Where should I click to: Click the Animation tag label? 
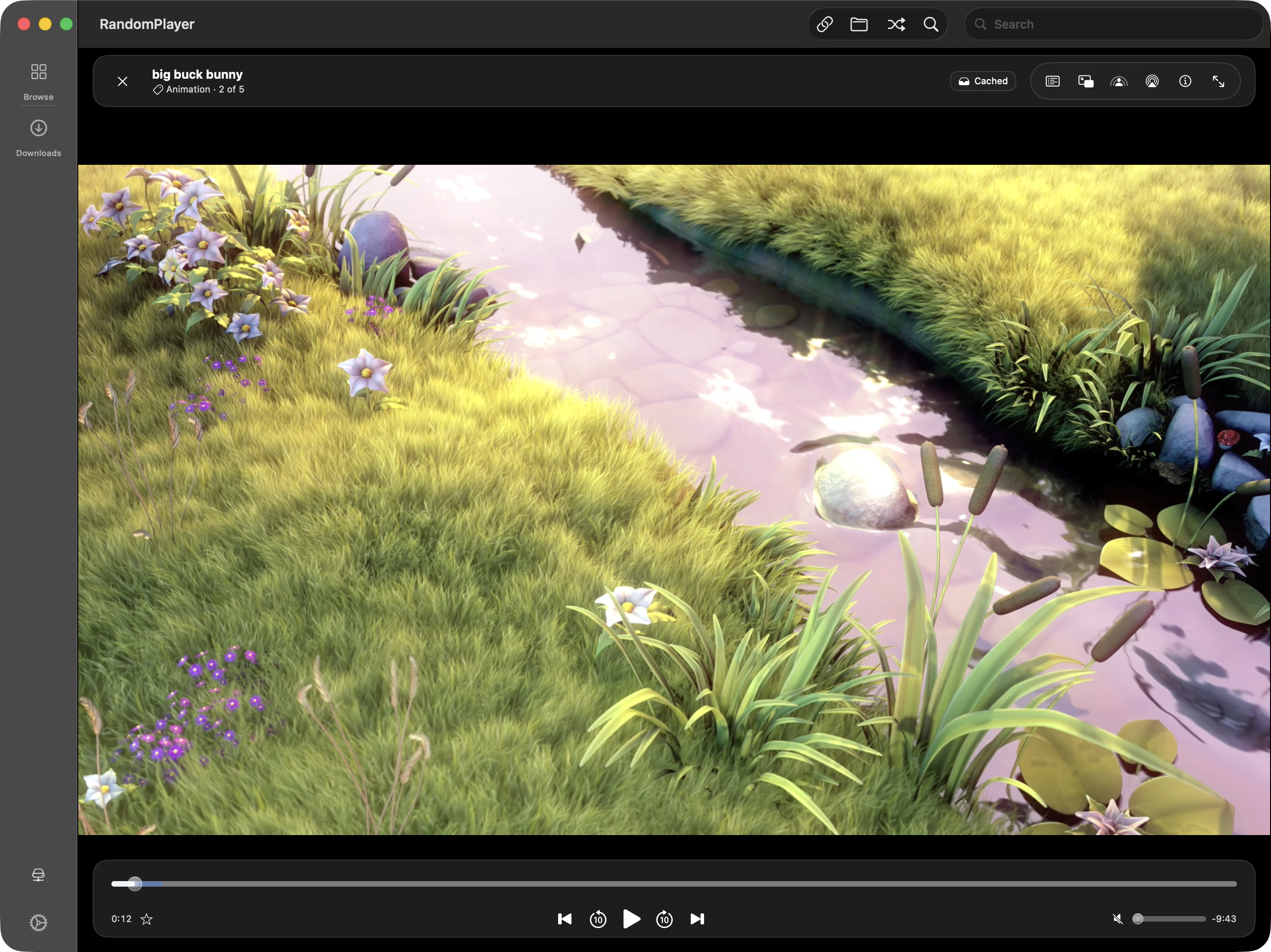pos(188,89)
